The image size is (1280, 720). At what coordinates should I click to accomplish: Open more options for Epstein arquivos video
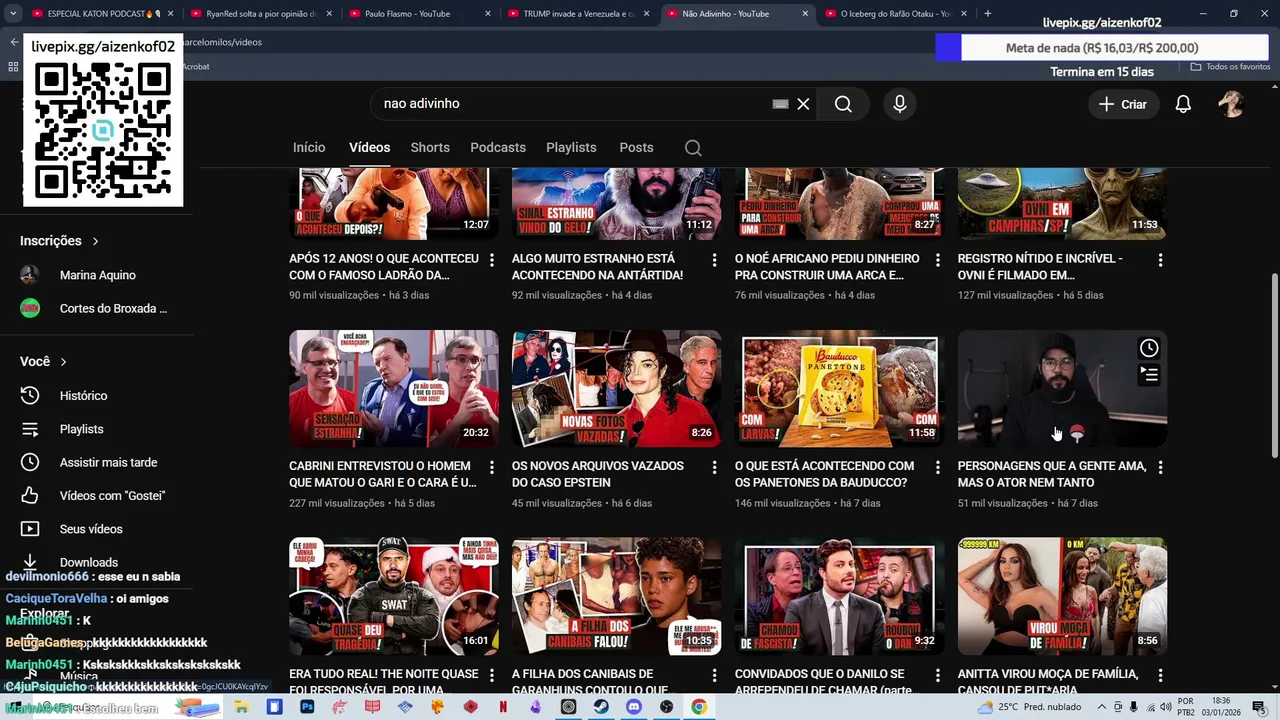pos(715,467)
